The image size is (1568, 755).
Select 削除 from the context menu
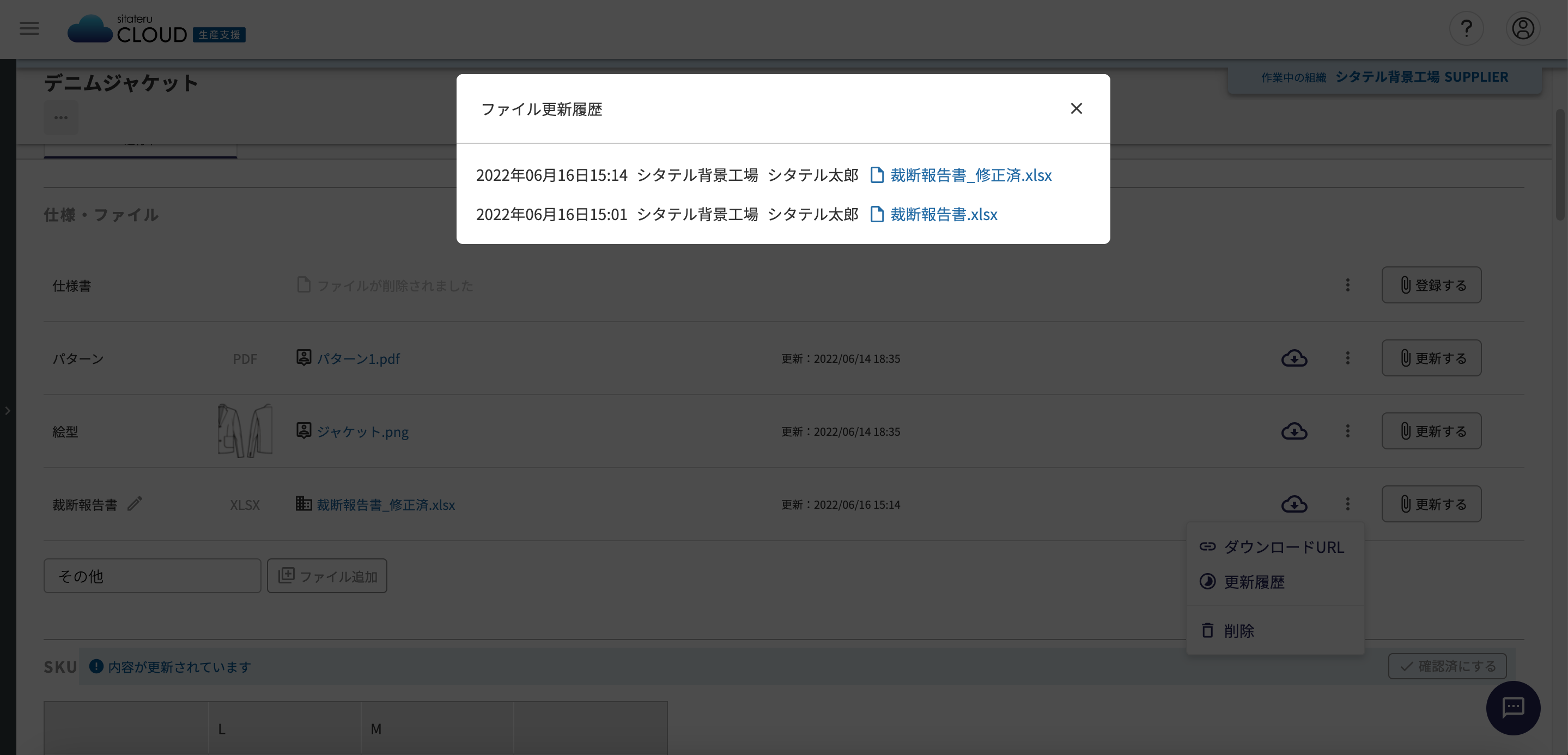click(x=1275, y=631)
